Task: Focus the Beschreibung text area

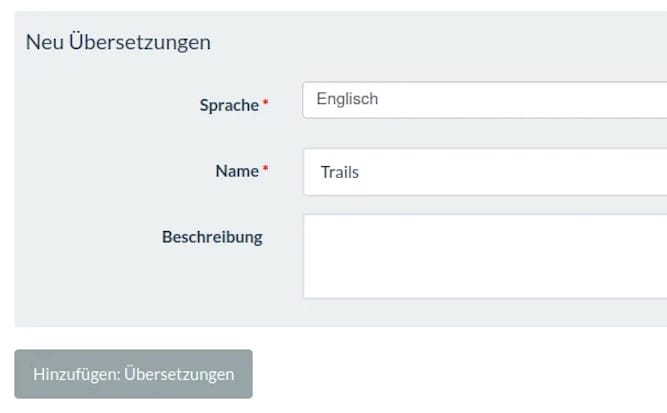Action: (x=484, y=256)
